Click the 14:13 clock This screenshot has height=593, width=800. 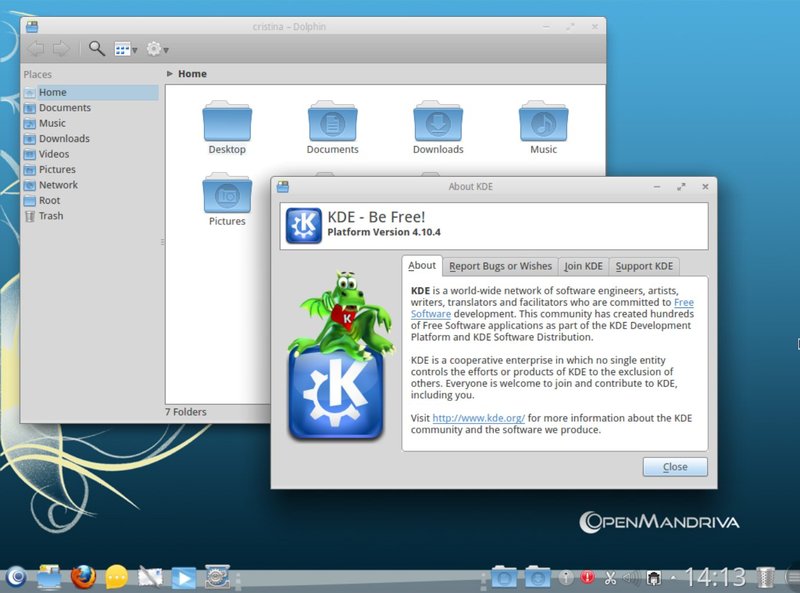pyautogui.click(x=715, y=577)
